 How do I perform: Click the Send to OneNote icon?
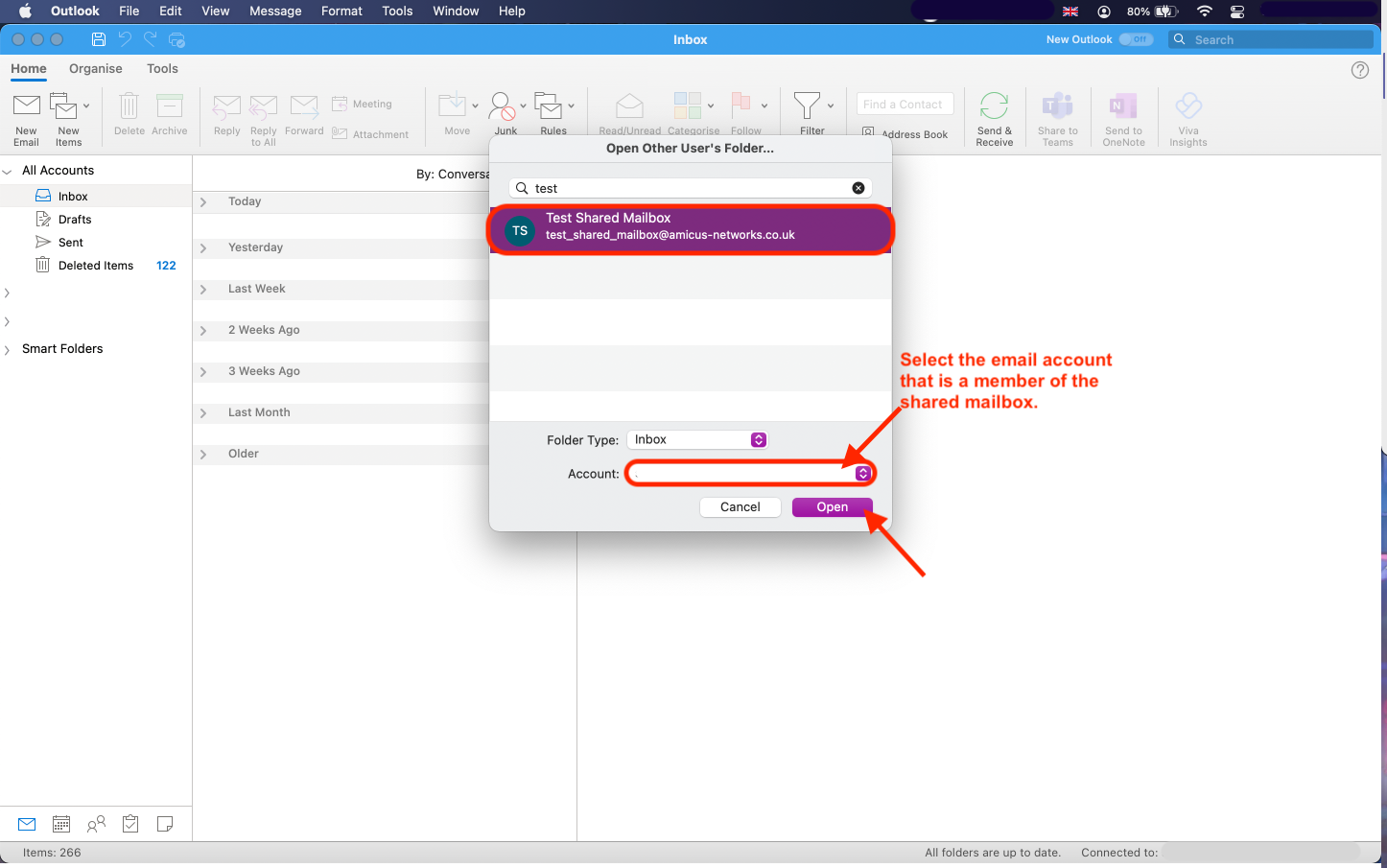1123,106
